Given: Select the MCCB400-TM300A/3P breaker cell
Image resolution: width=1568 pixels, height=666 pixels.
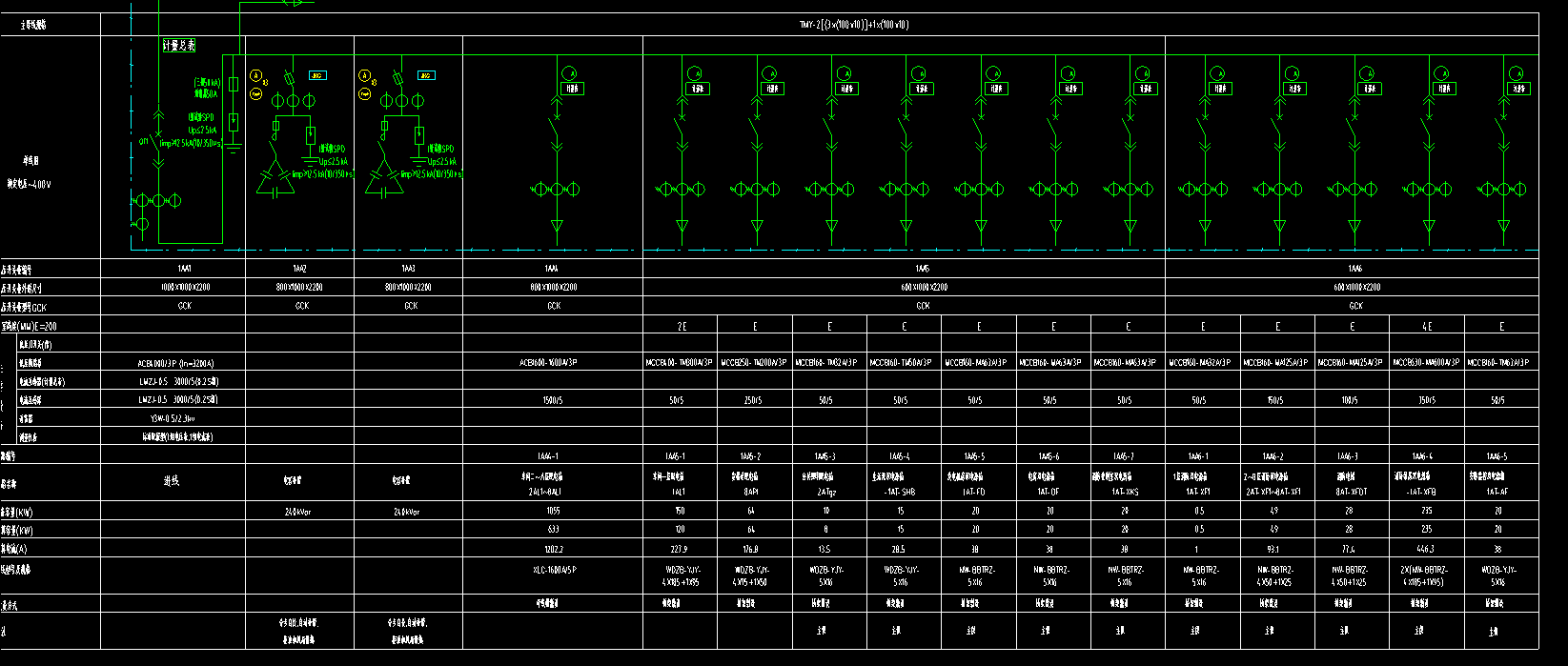Looking at the screenshot, I should 680,363.
